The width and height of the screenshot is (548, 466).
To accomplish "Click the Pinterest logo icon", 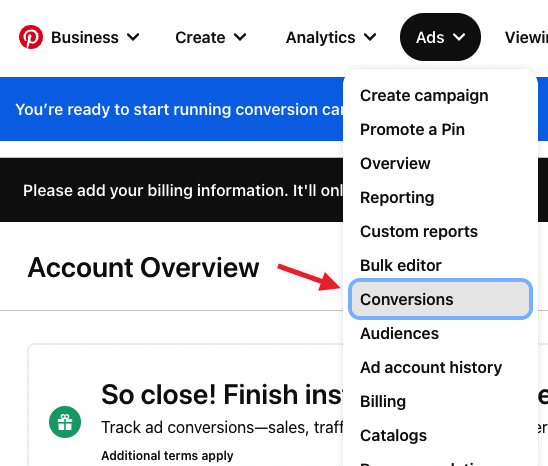I will point(31,37).
